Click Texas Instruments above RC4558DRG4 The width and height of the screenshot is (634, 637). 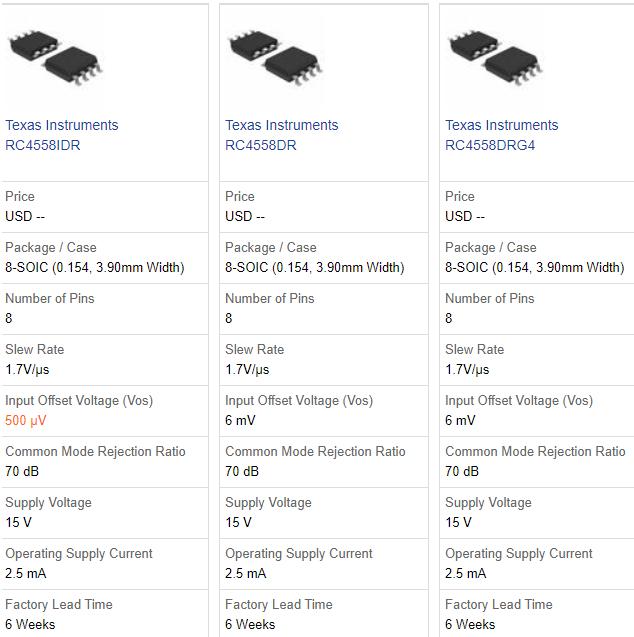point(501,125)
